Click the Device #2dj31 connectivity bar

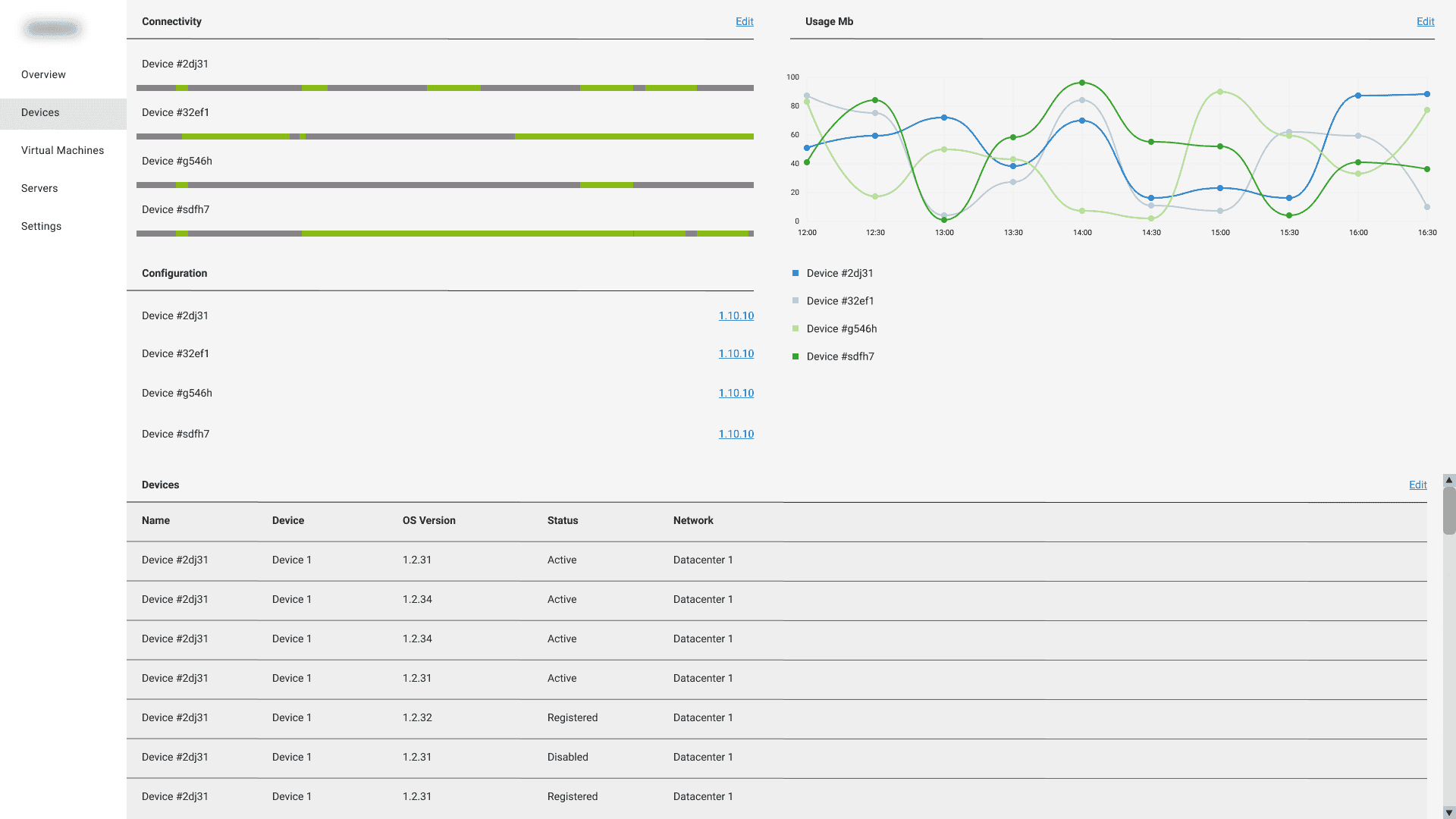point(445,88)
